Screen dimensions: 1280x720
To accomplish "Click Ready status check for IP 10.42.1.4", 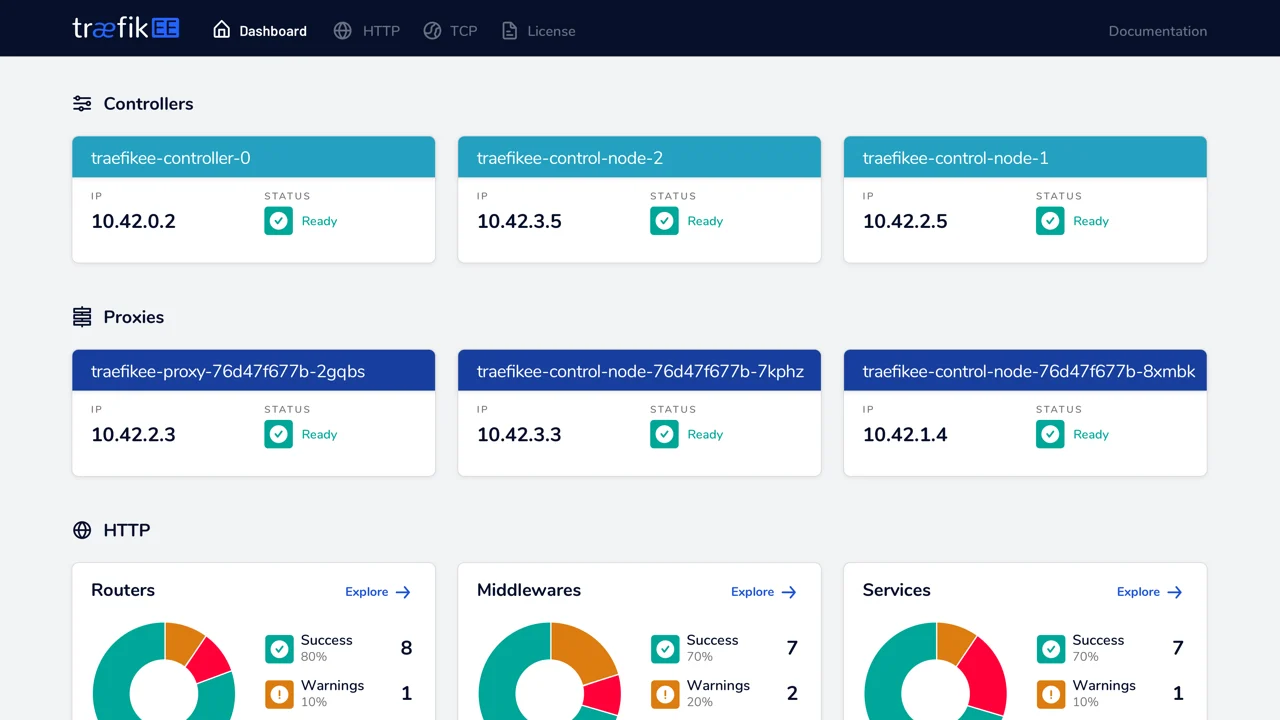I will tap(1050, 434).
